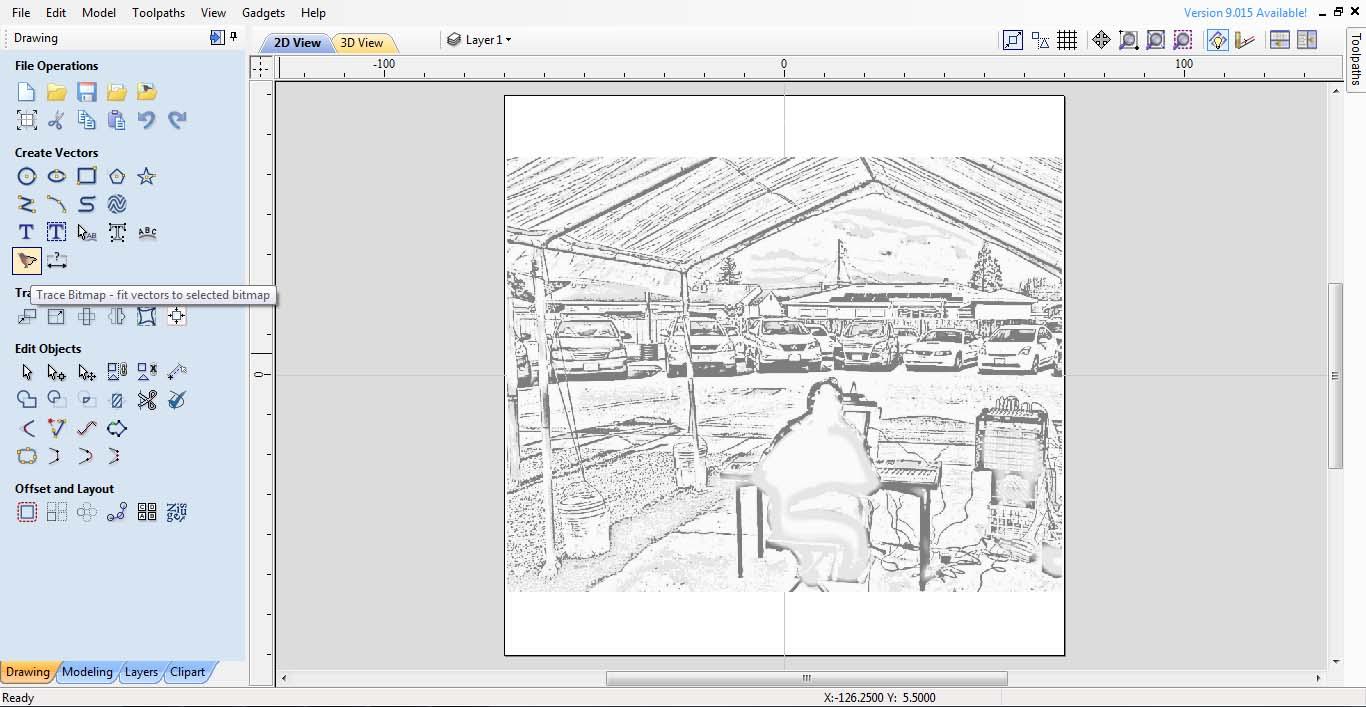
Task: Click the Version 9.015 Available link
Action: pyautogui.click(x=1245, y=13)
